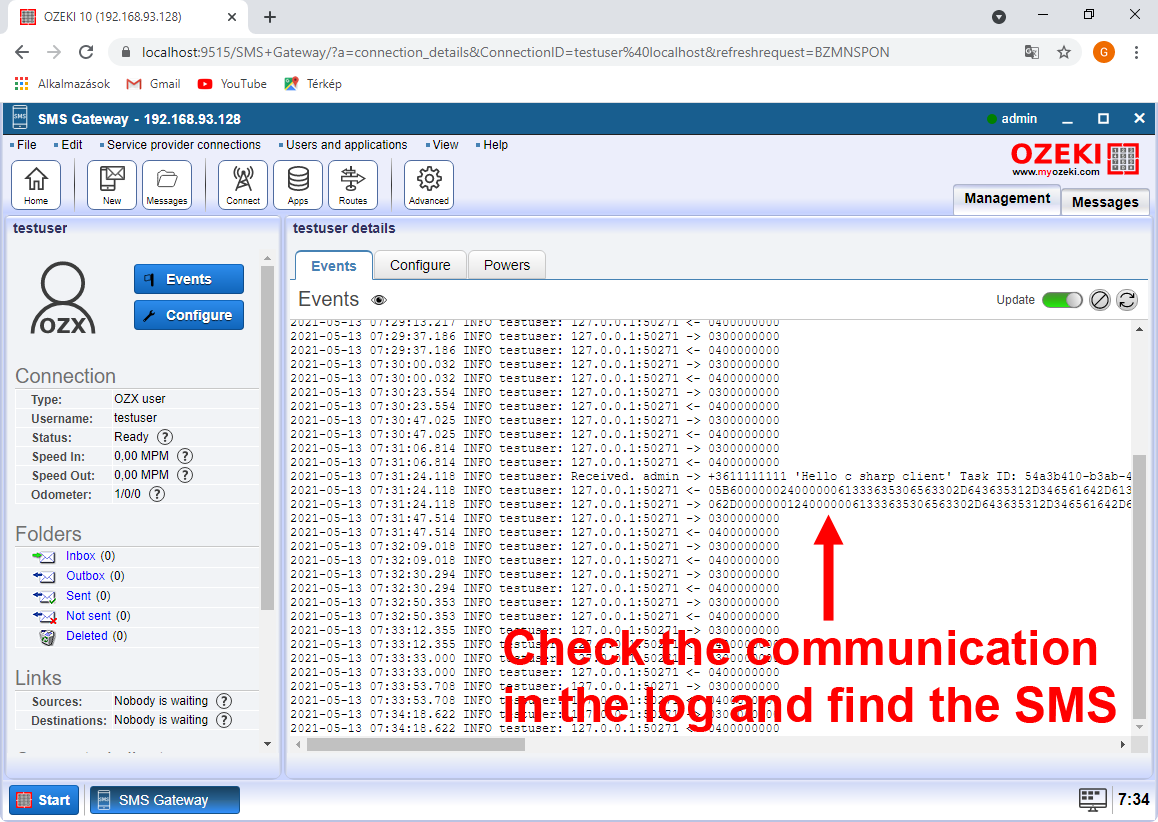Click the event log scroll right arrow
The image size is (1158, 822).
tap(1123, 744)
